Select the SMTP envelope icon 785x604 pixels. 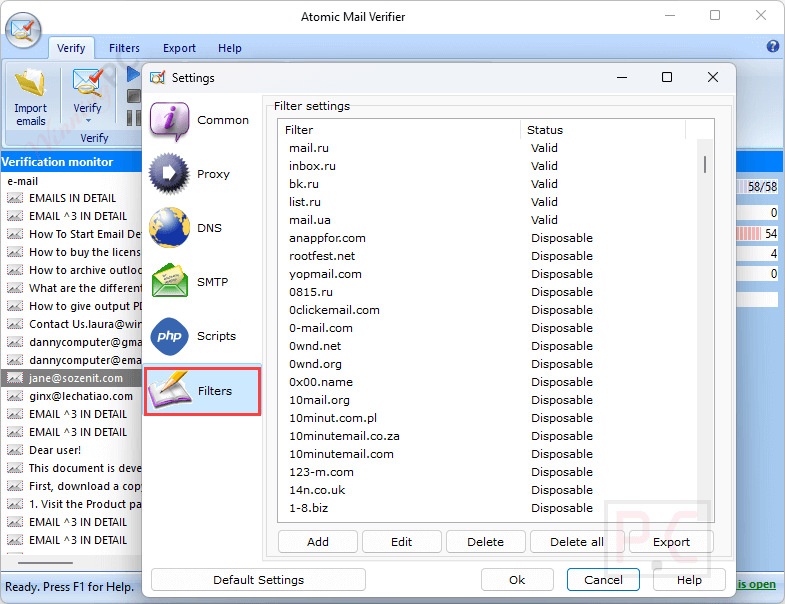(x=170, y=281)
